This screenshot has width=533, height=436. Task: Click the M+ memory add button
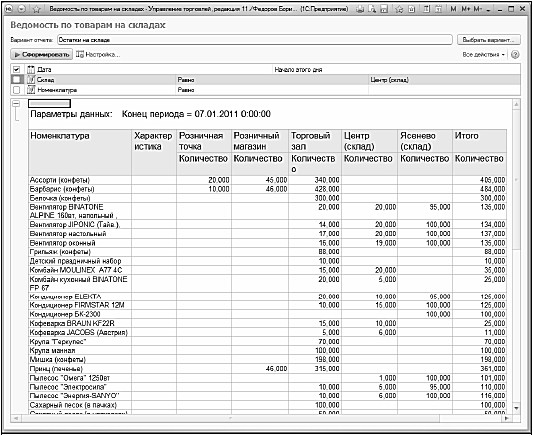[466, 9]
